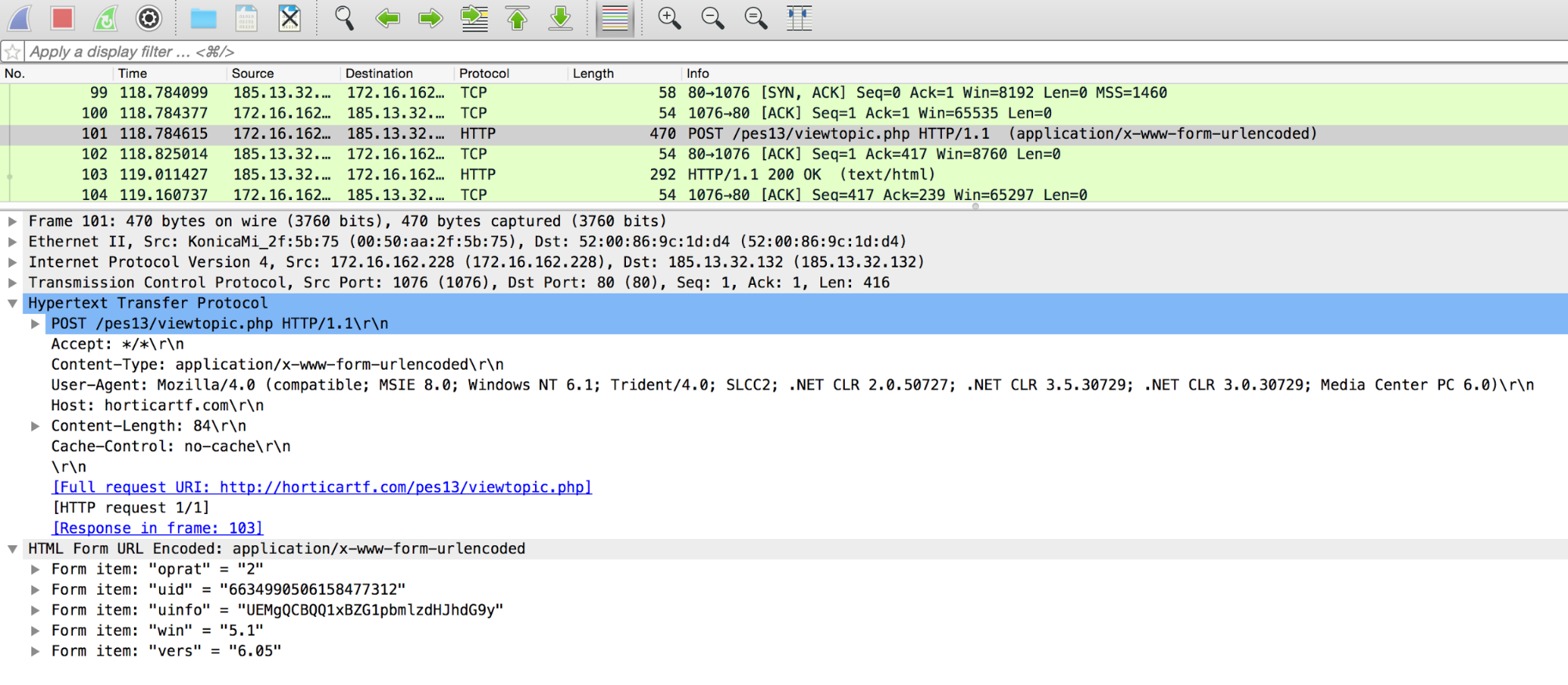Sort packets by the Source column
Screen dimensions: 1568x685
(x=253, y=73)
